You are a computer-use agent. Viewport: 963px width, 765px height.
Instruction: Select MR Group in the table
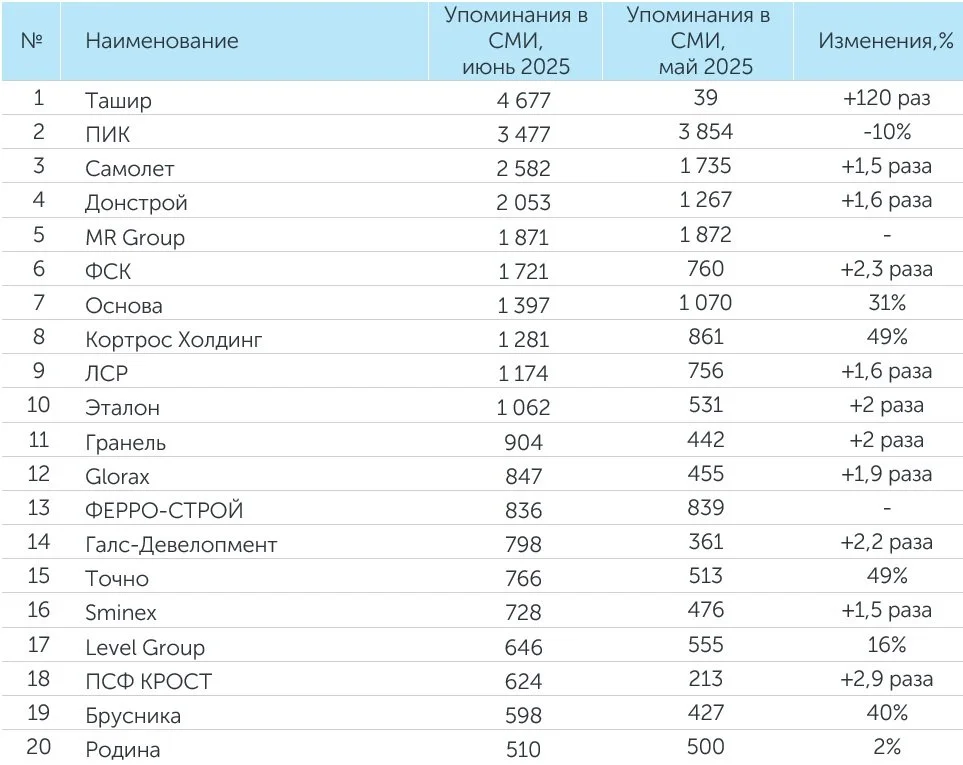click(x=135, y=237)
